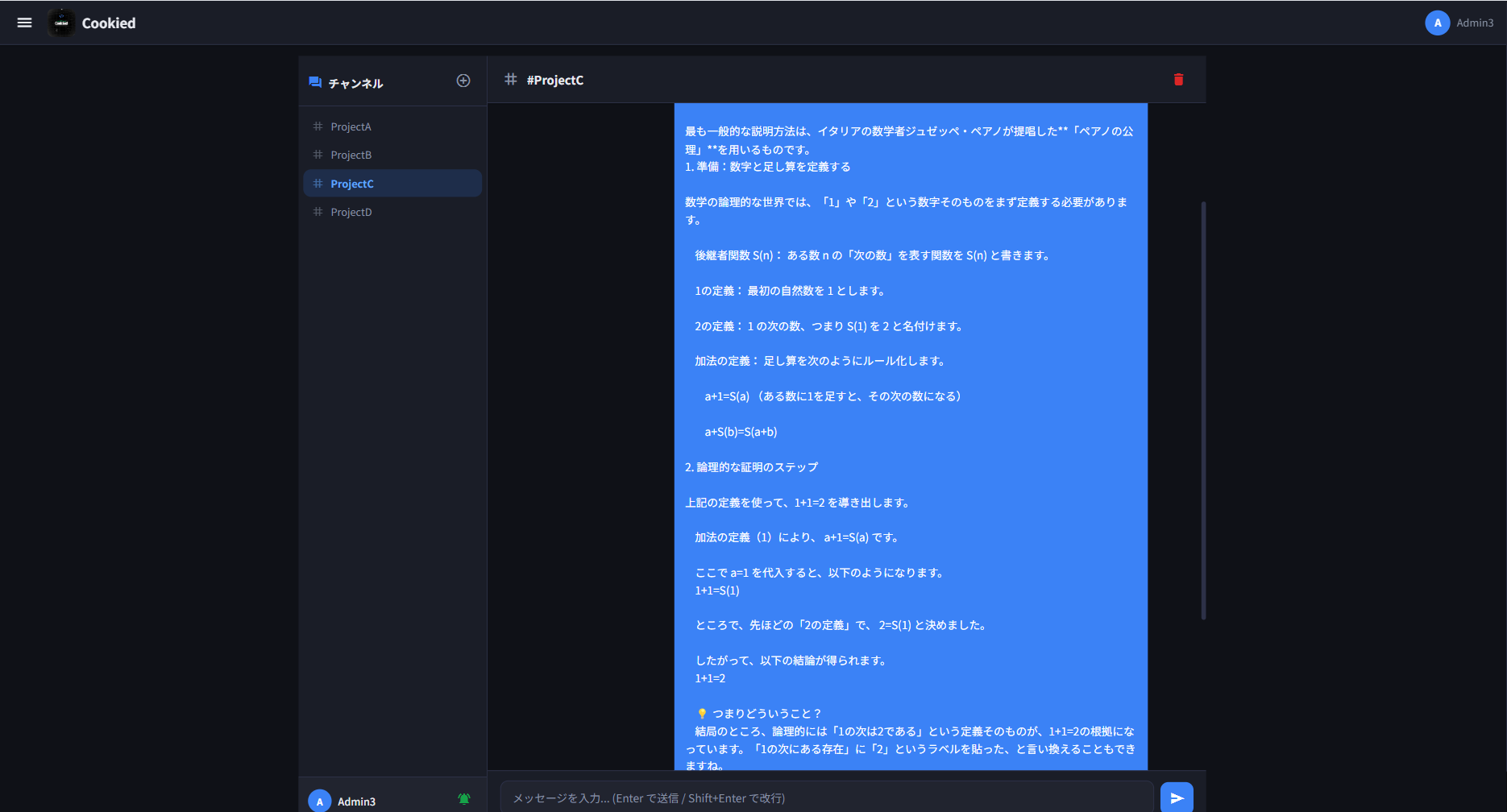Viewport: 1507px width, 812px height.
Task: Switch to the ProjectB channel
Action: point(351,155)
